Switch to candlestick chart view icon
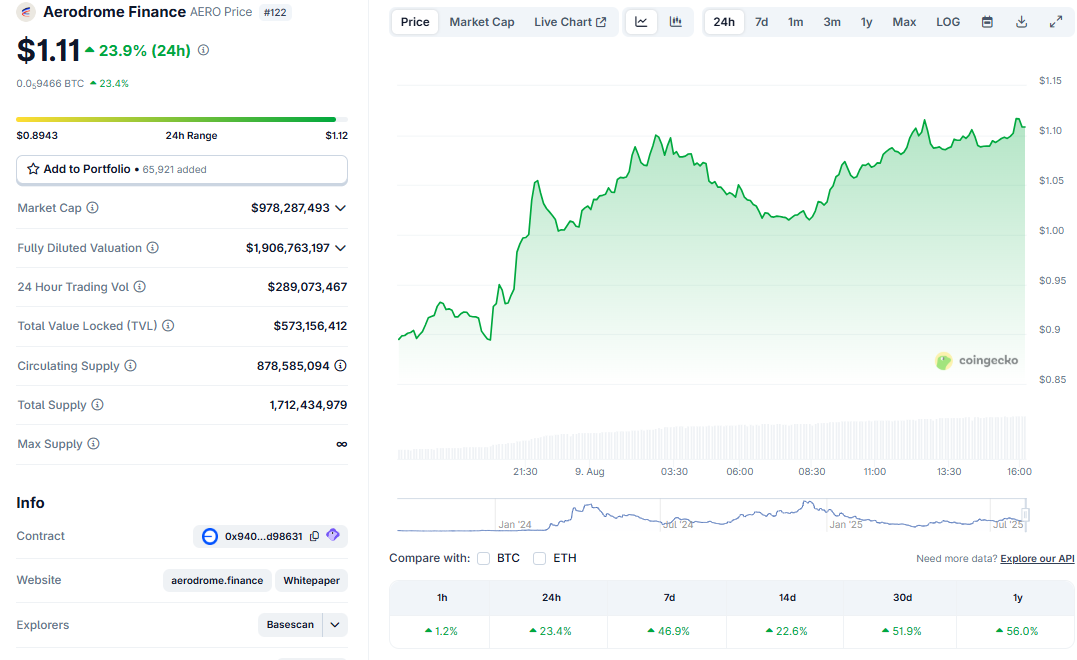The image size is (1077, 660). pos(676,22)
